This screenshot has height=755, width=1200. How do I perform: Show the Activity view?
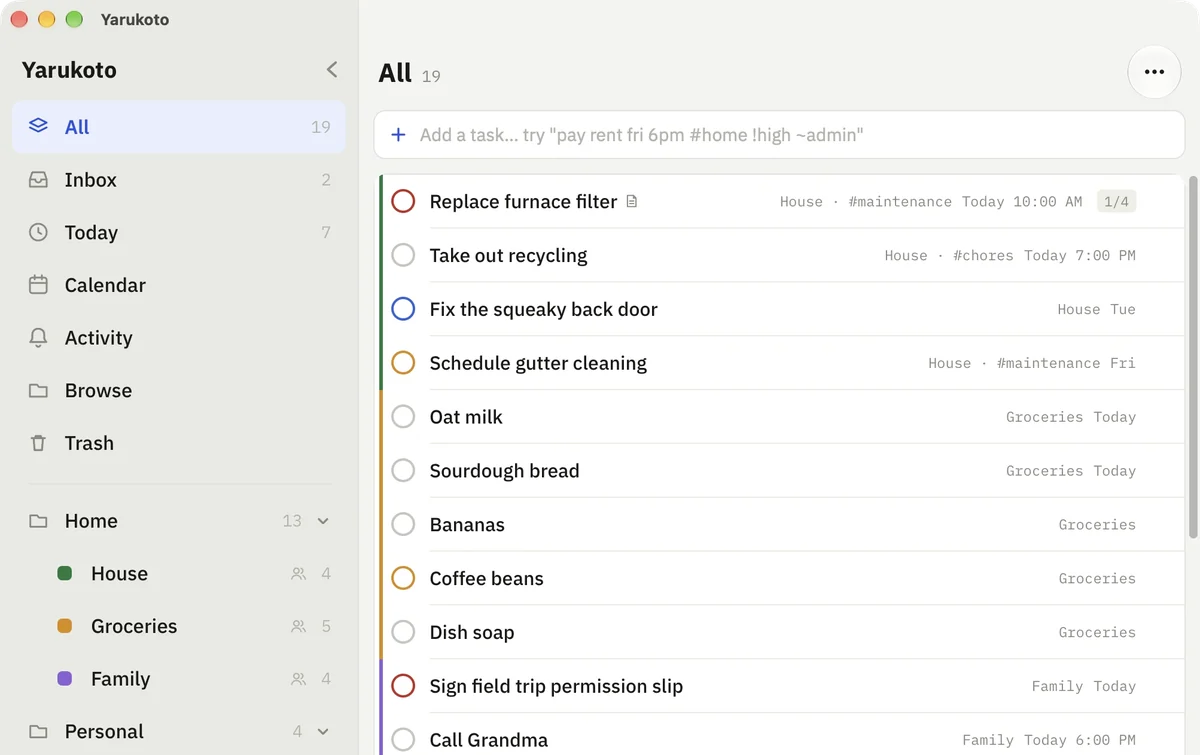179,338
